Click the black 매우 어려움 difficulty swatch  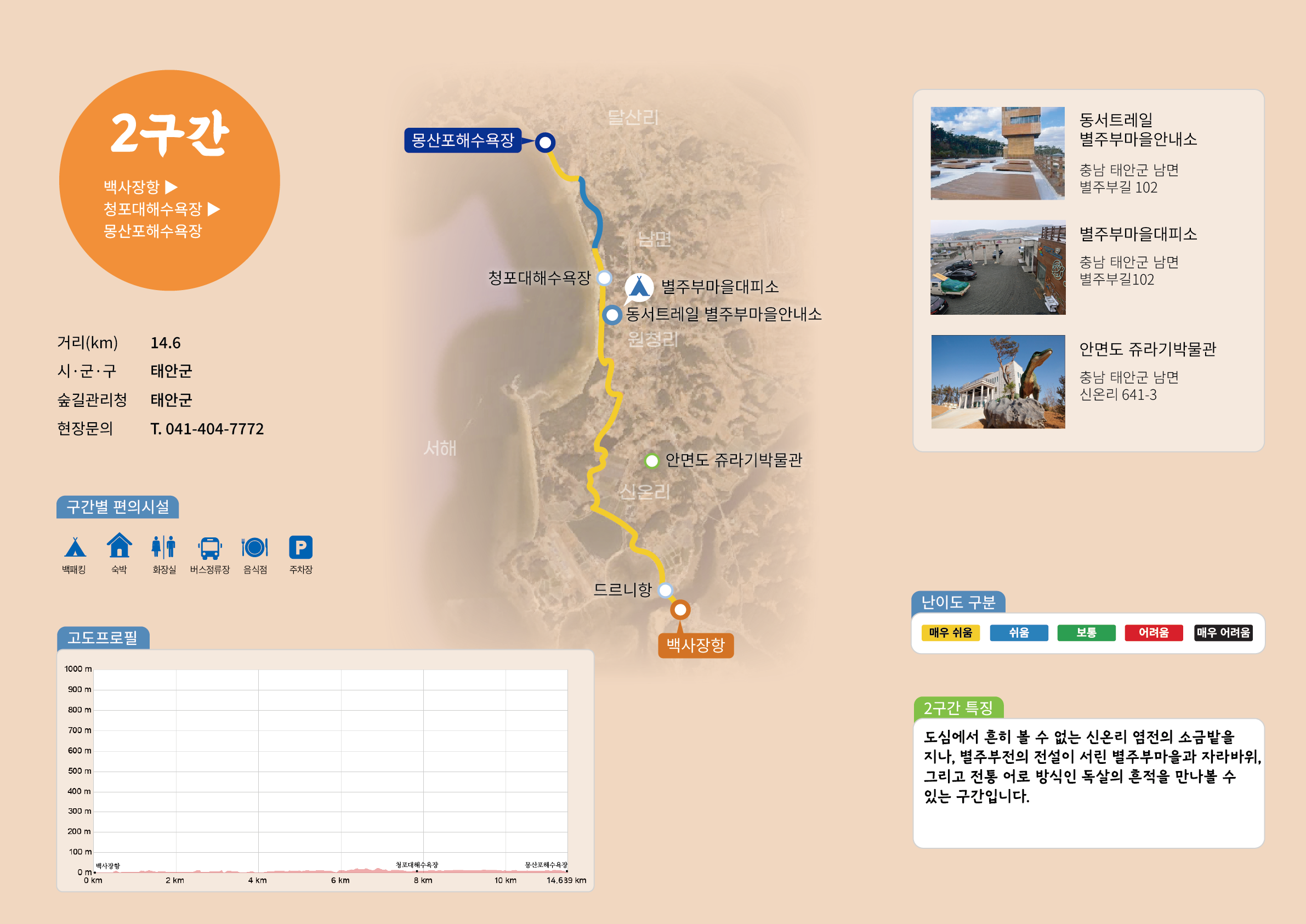click(1224, 633)
